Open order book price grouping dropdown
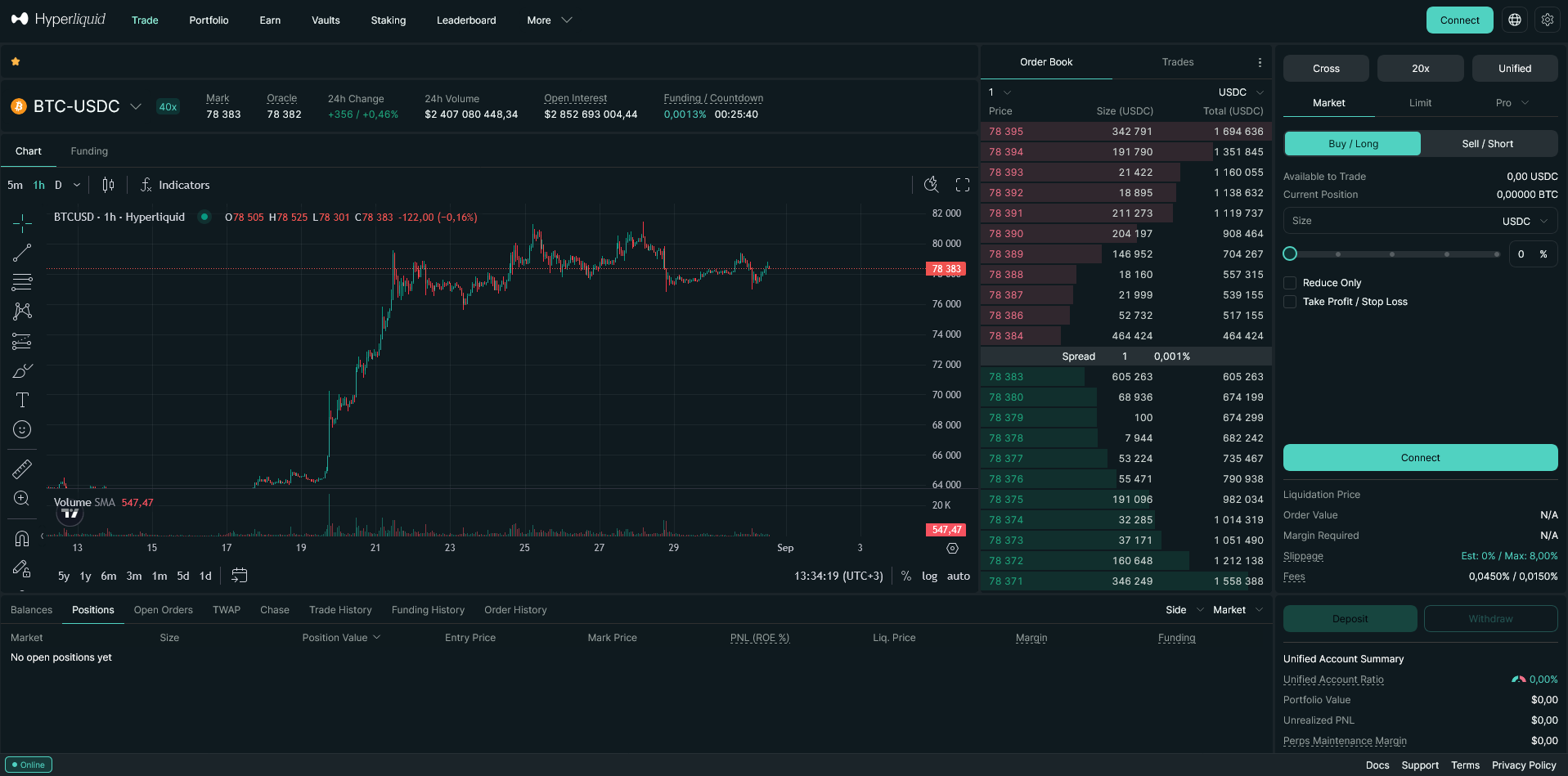Image resolution: width=1568 pixels, height=776 pixels. coord(1000,92)
